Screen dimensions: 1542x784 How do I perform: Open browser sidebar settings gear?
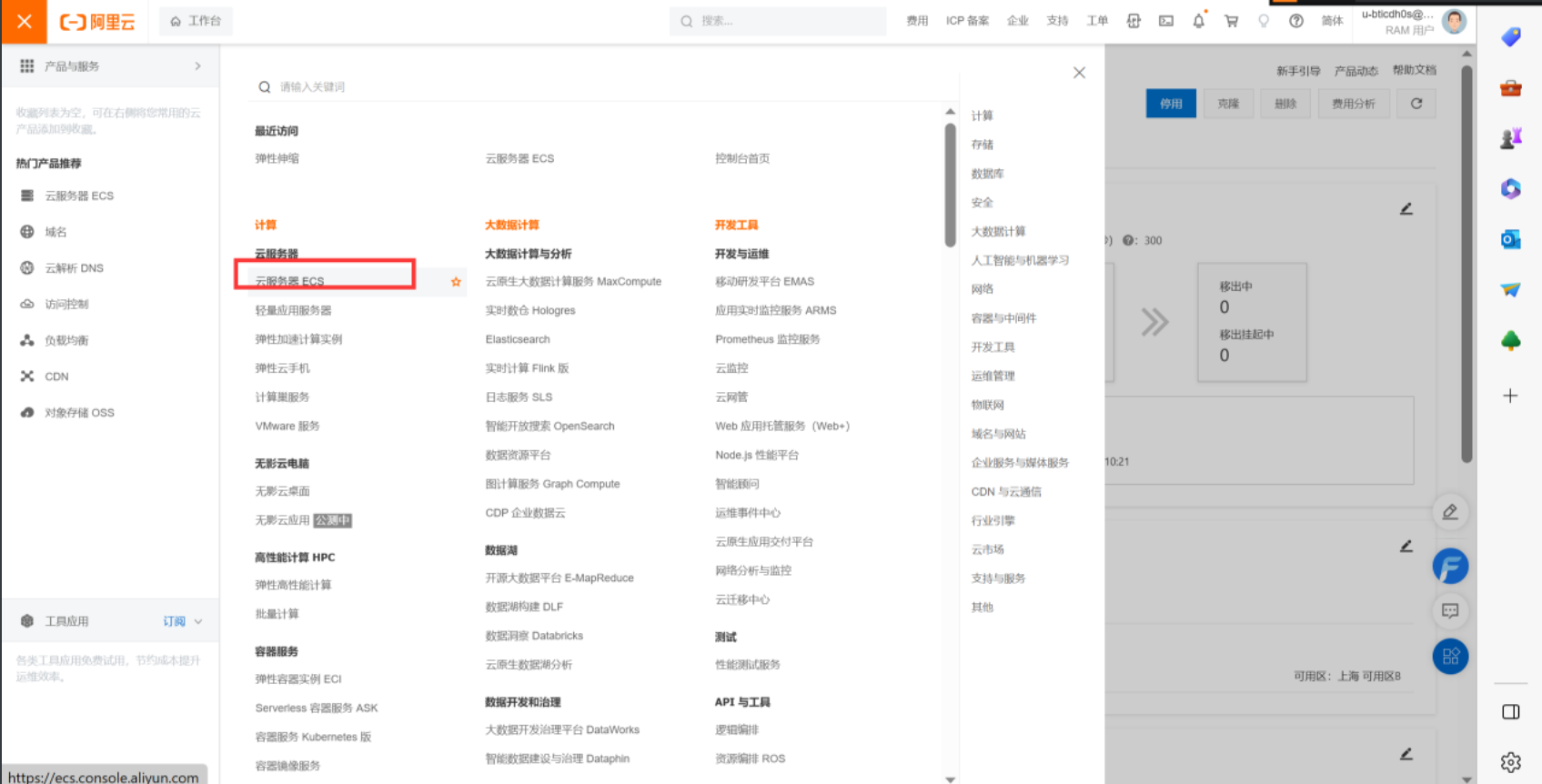[x=1511, y=762]
